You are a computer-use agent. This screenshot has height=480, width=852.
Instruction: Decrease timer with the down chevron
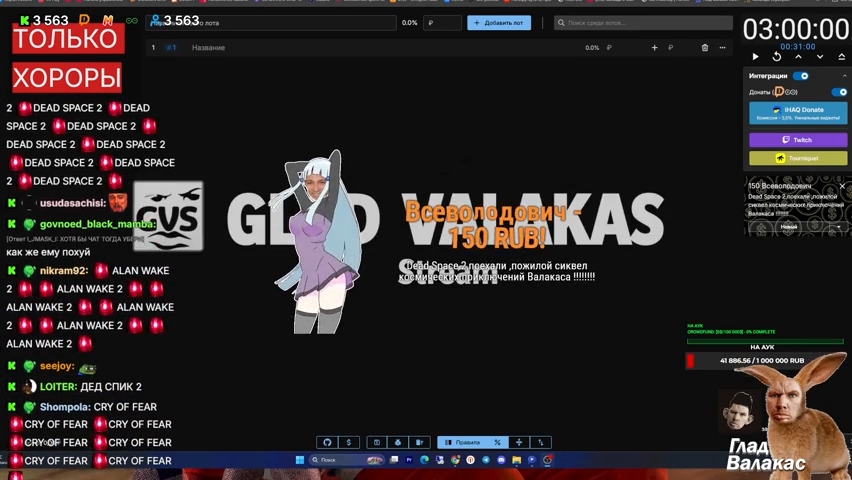point(820,57)
